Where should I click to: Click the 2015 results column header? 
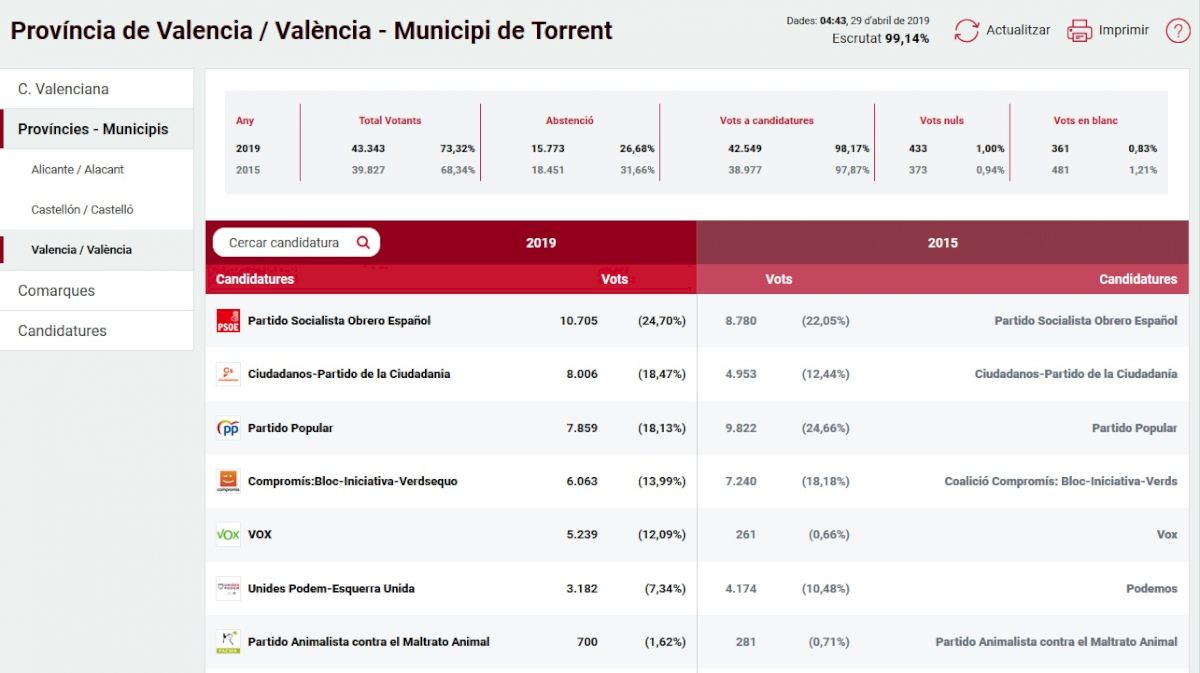pyautogui.click(x=942, y=243)
